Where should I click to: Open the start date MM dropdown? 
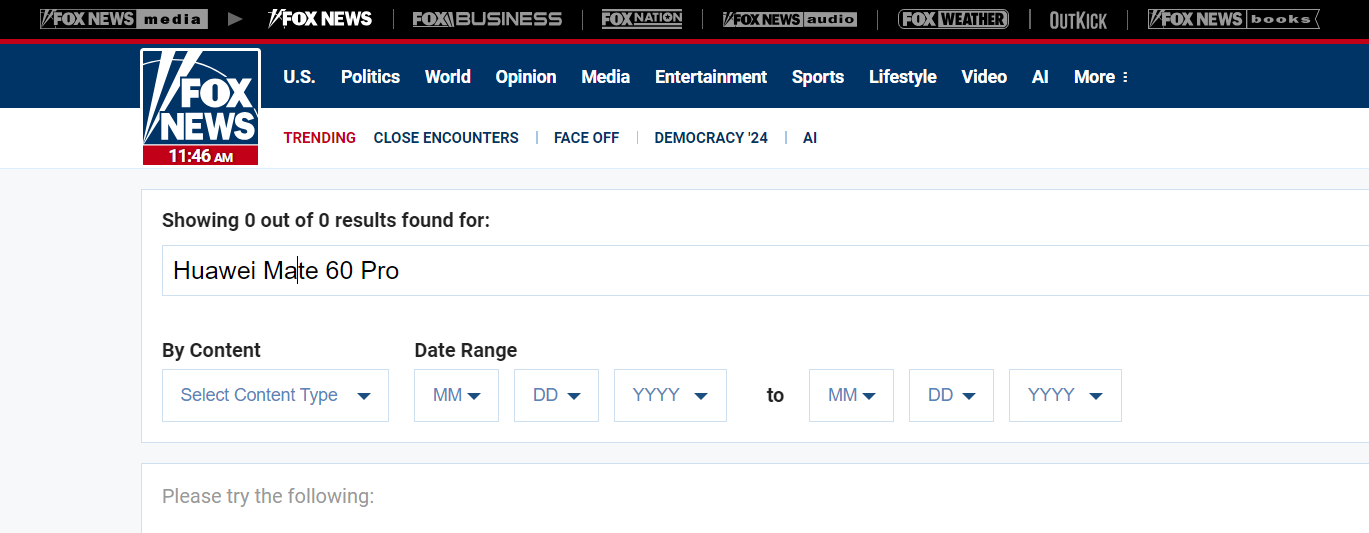(x=456, y=395)
